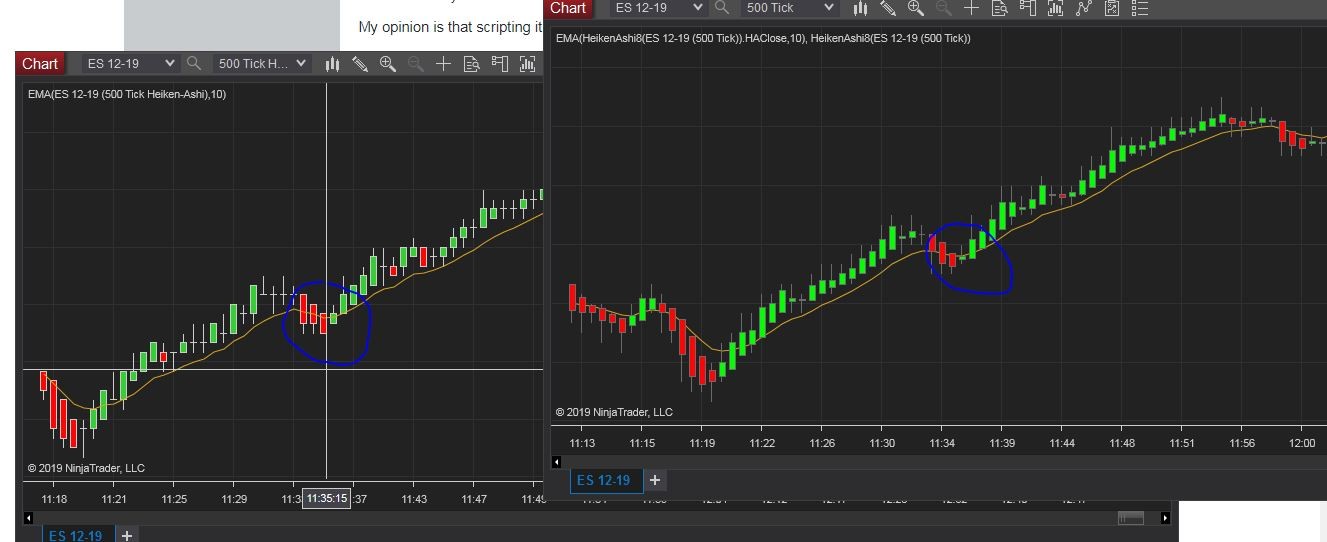The image size is (1327, 542).
Task: Select crosshair cursor icon in right chart
Action: click(971, 8)
